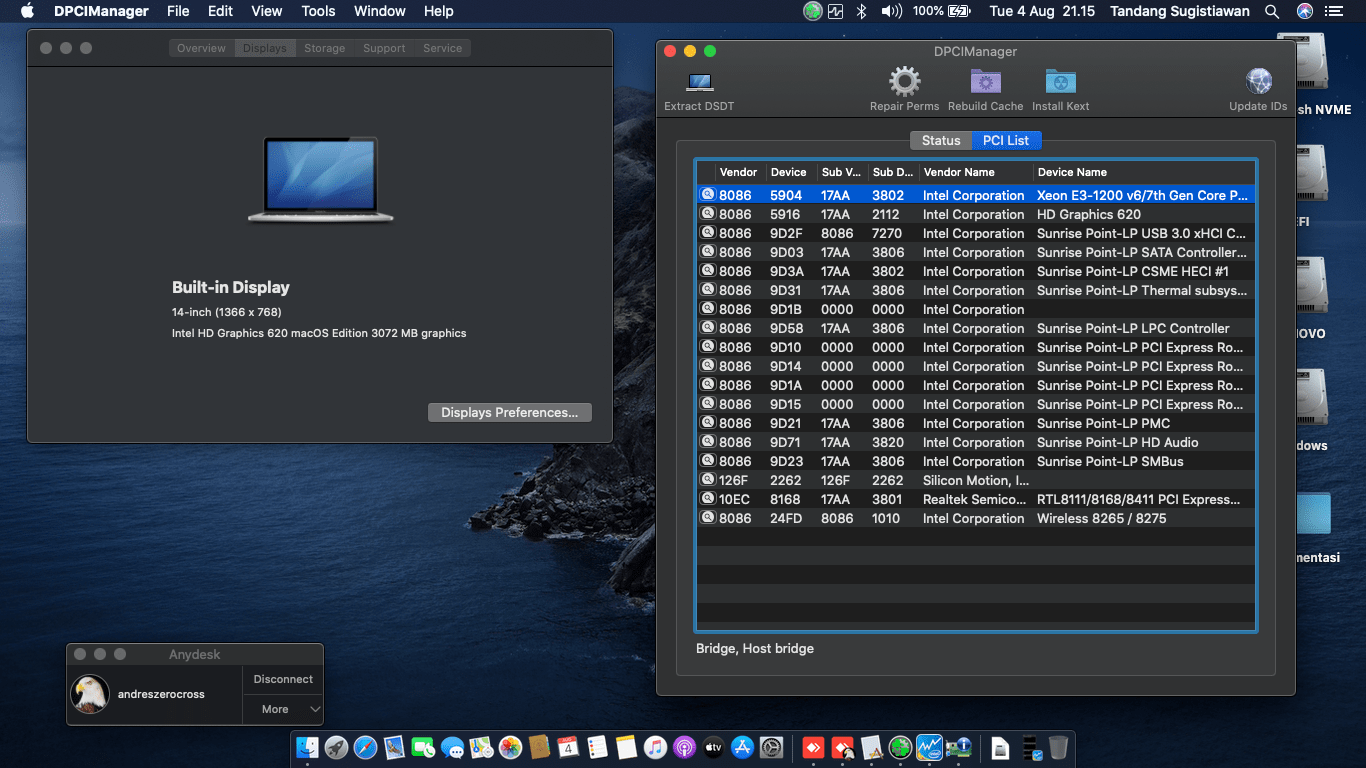Open the Help menu
This screenshot has height=768, width=1366.
click(439, 11)
